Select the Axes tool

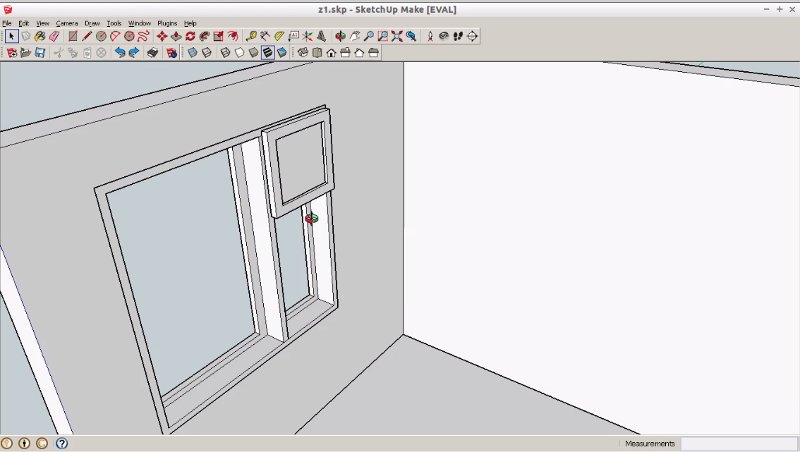pos(307,36)
